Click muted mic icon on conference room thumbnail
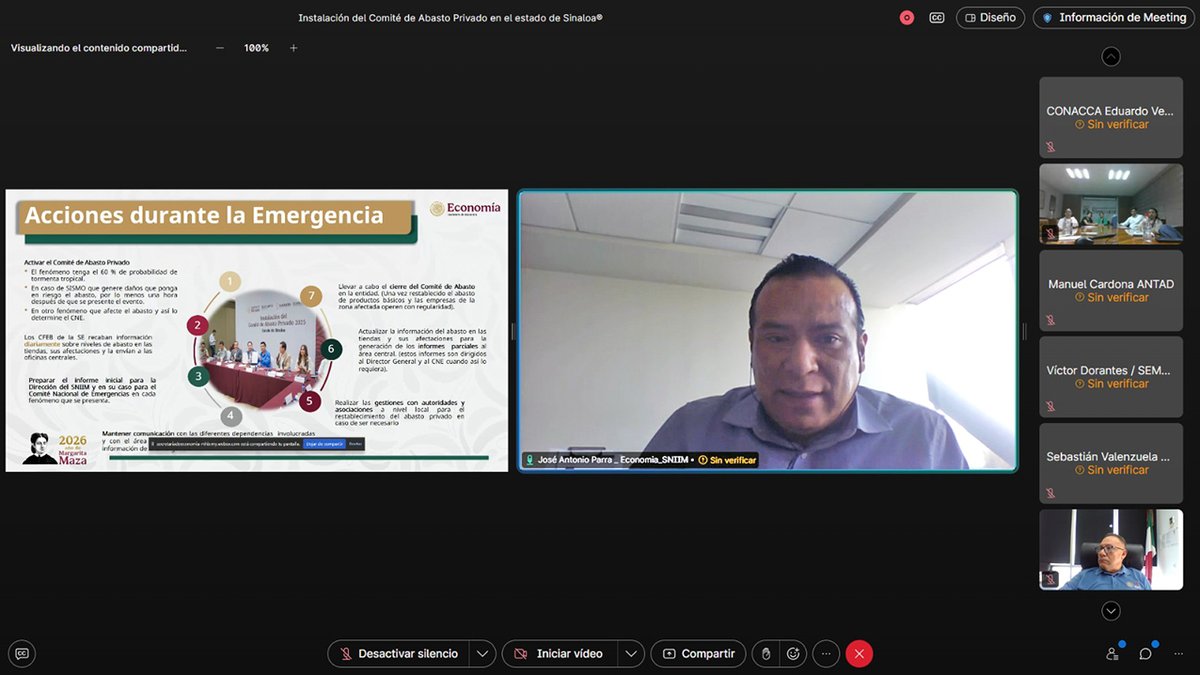Image resolution: width=1200 pixels, height=675 pixels. click(1051, 233)
